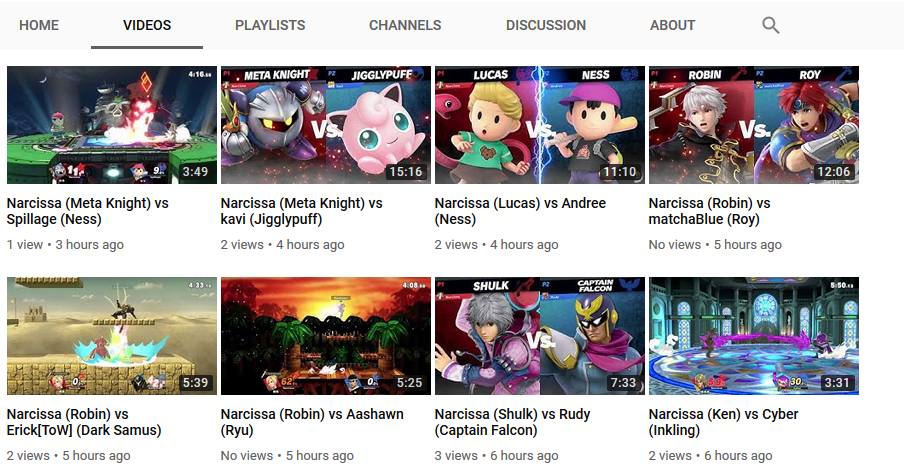Click the Videos tab
904x476 pixels.
[x=147, y=25]
